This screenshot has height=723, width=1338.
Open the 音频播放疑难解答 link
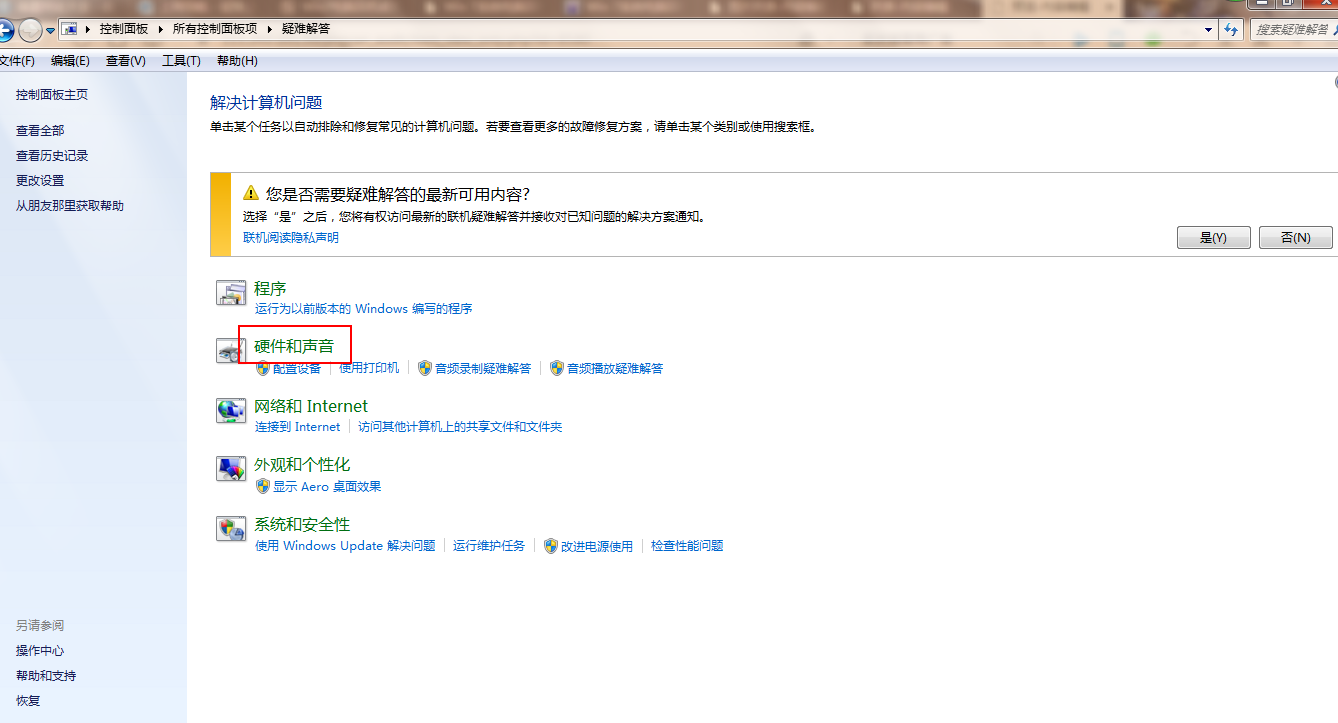(x=614, y=368)
